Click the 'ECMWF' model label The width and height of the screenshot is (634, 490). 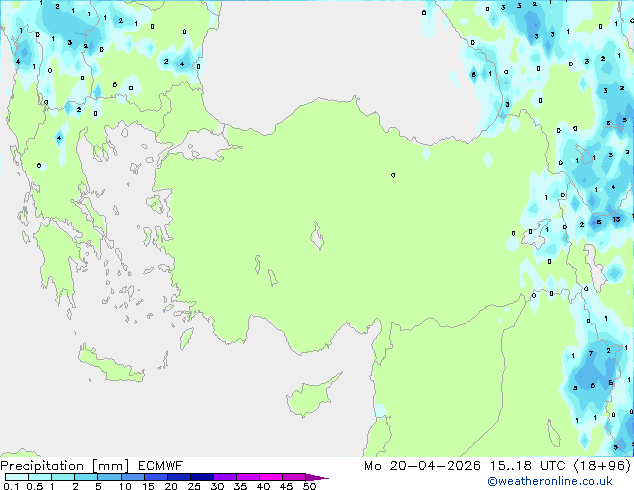(x=161, y=466)
